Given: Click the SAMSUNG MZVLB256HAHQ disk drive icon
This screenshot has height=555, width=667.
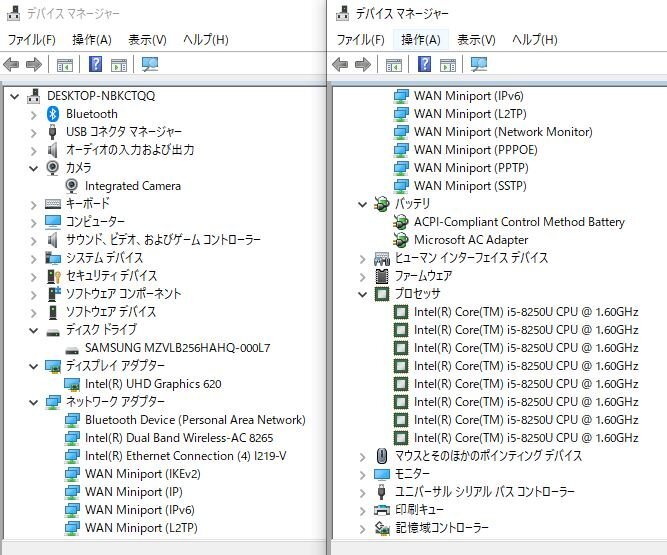Looking at the screenshot, I should tap(73, 348).
